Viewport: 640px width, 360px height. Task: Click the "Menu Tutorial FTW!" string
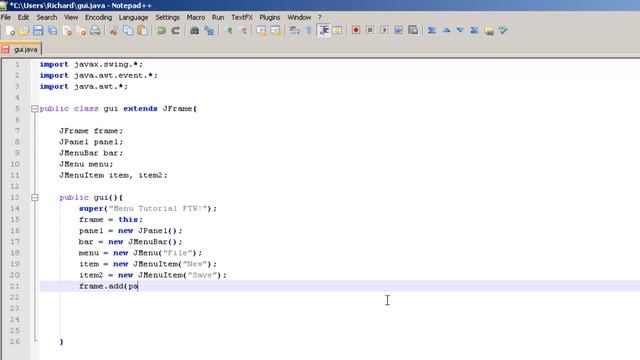pos(158,209)
